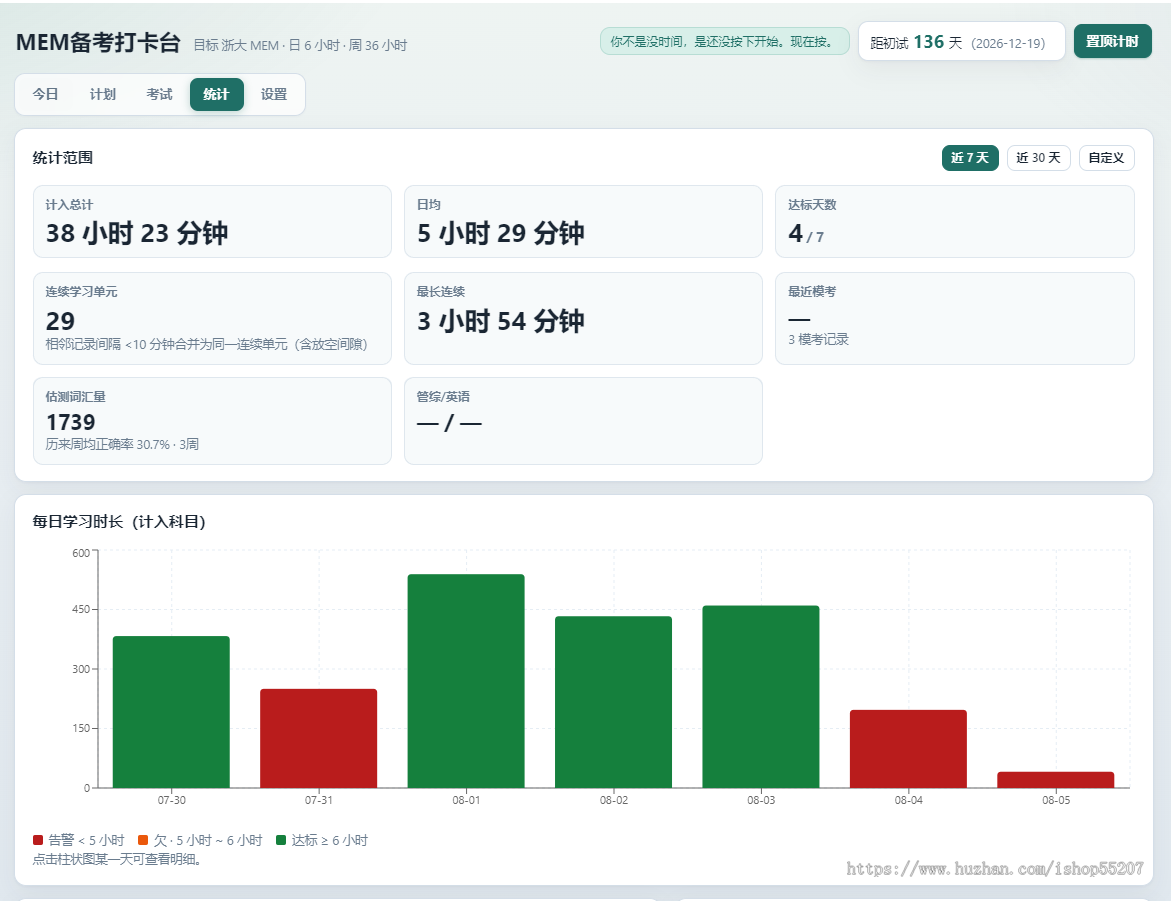Click the 目标 浙大 MEM subtitle text
Screen dimensions: 1171x901
300,46
